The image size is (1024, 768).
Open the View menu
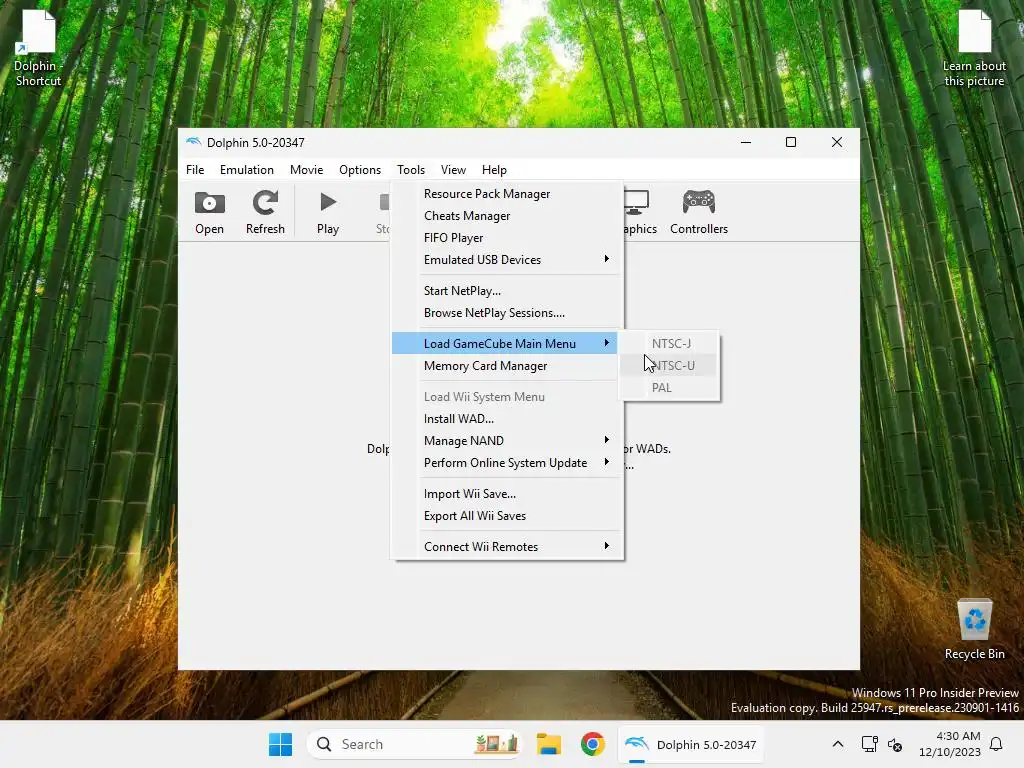(x=453, y=170)
